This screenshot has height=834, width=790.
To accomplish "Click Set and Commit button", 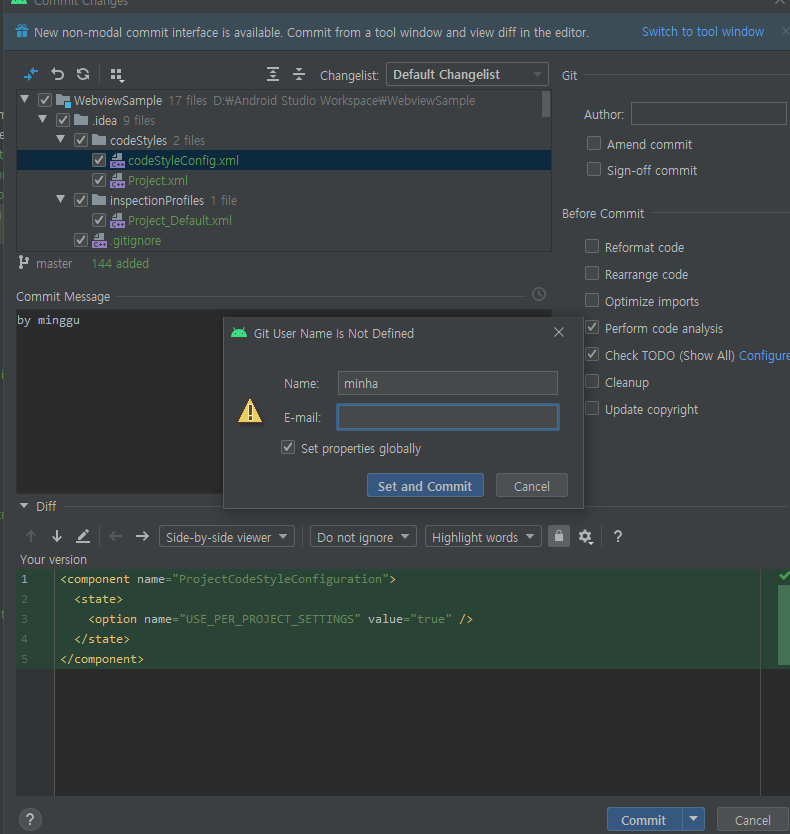I will (425, 486).
